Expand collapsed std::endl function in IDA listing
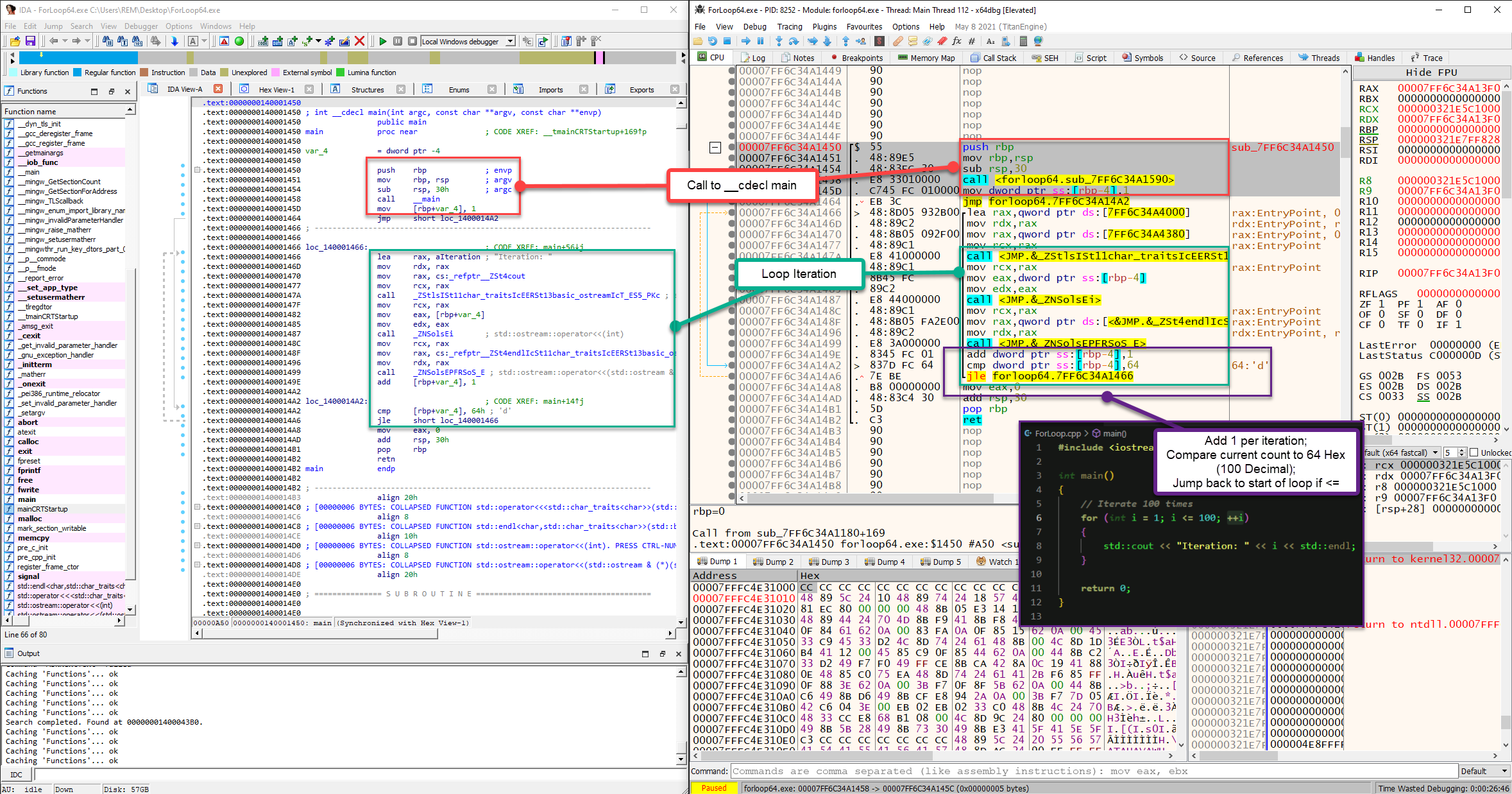1512x794 pixels. tap(197, 526)
